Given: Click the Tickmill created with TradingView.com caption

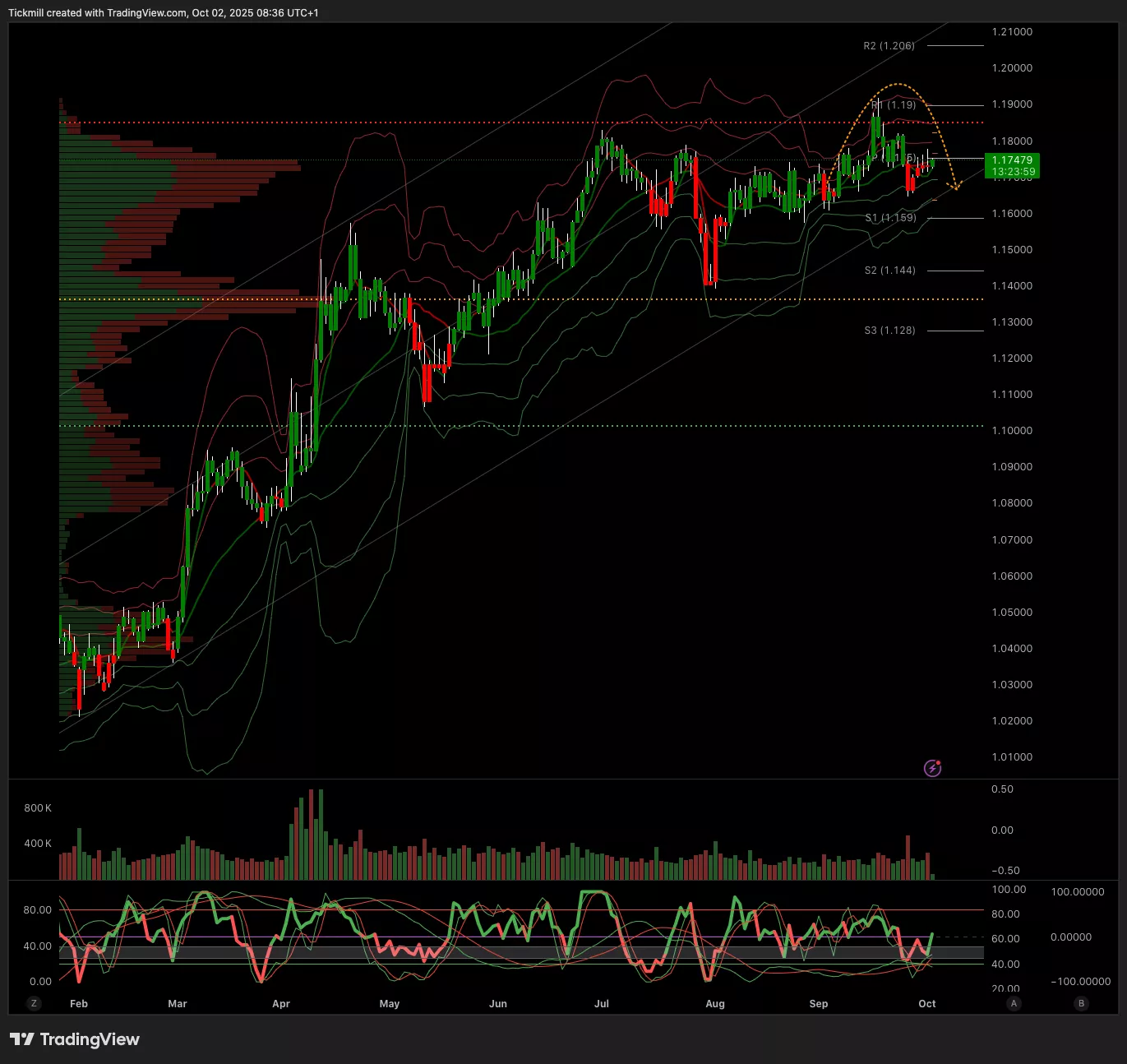Looking at the screenshot, I should click(163, 13).
